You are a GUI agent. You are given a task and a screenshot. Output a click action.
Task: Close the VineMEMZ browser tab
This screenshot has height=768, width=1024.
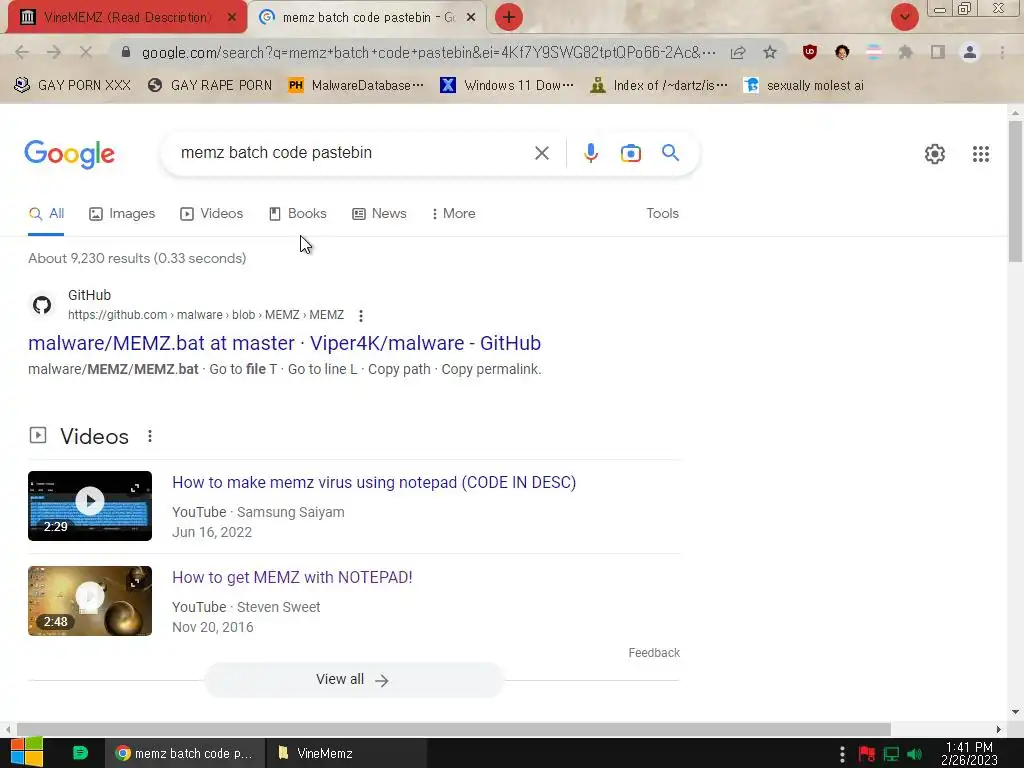[232, 18]
